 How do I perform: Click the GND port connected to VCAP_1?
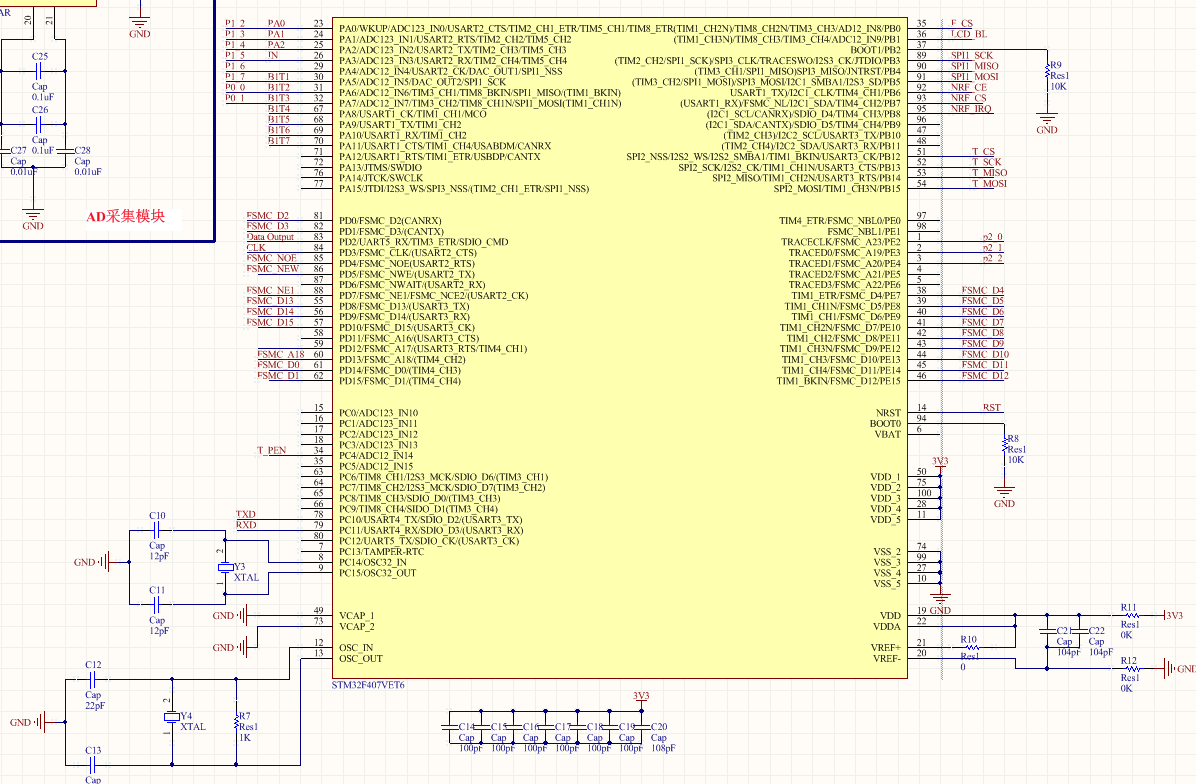[231, 615]
